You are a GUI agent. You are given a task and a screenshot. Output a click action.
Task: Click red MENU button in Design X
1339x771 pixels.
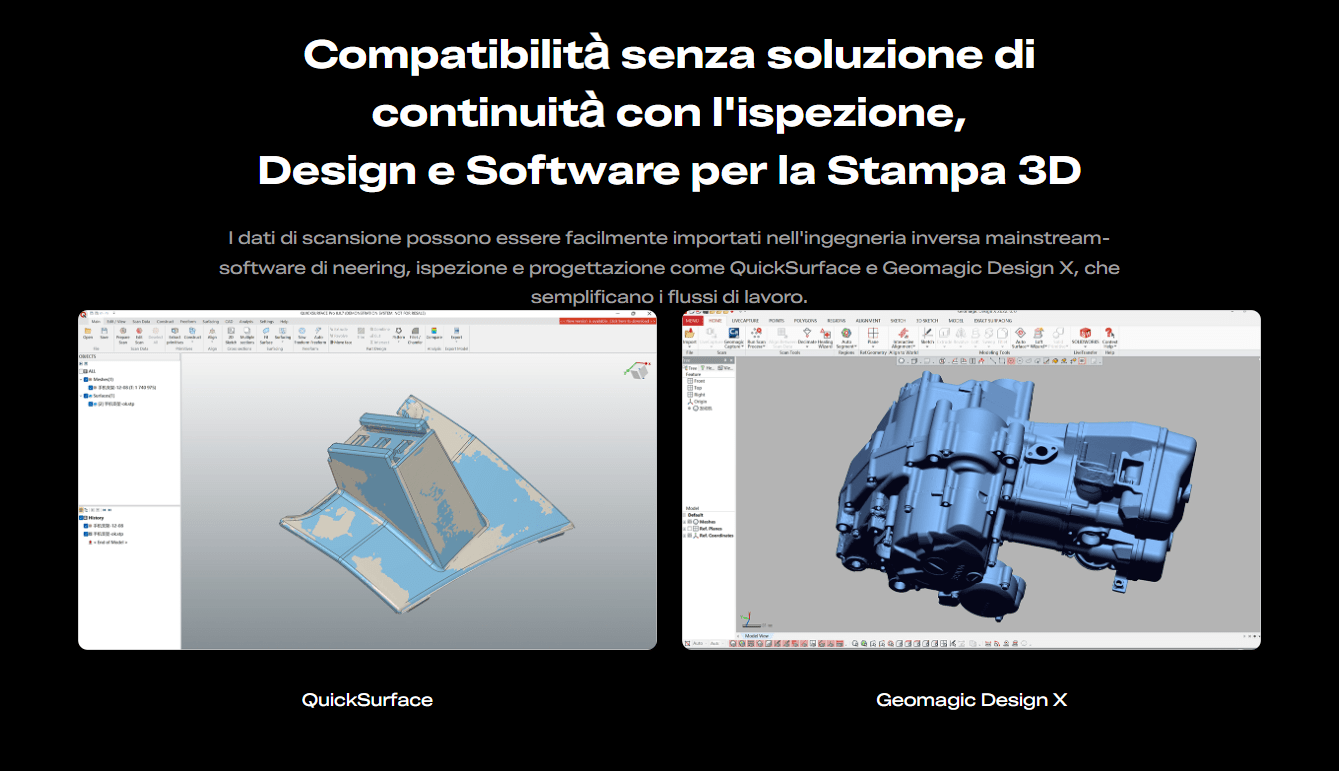pos(692,320)
